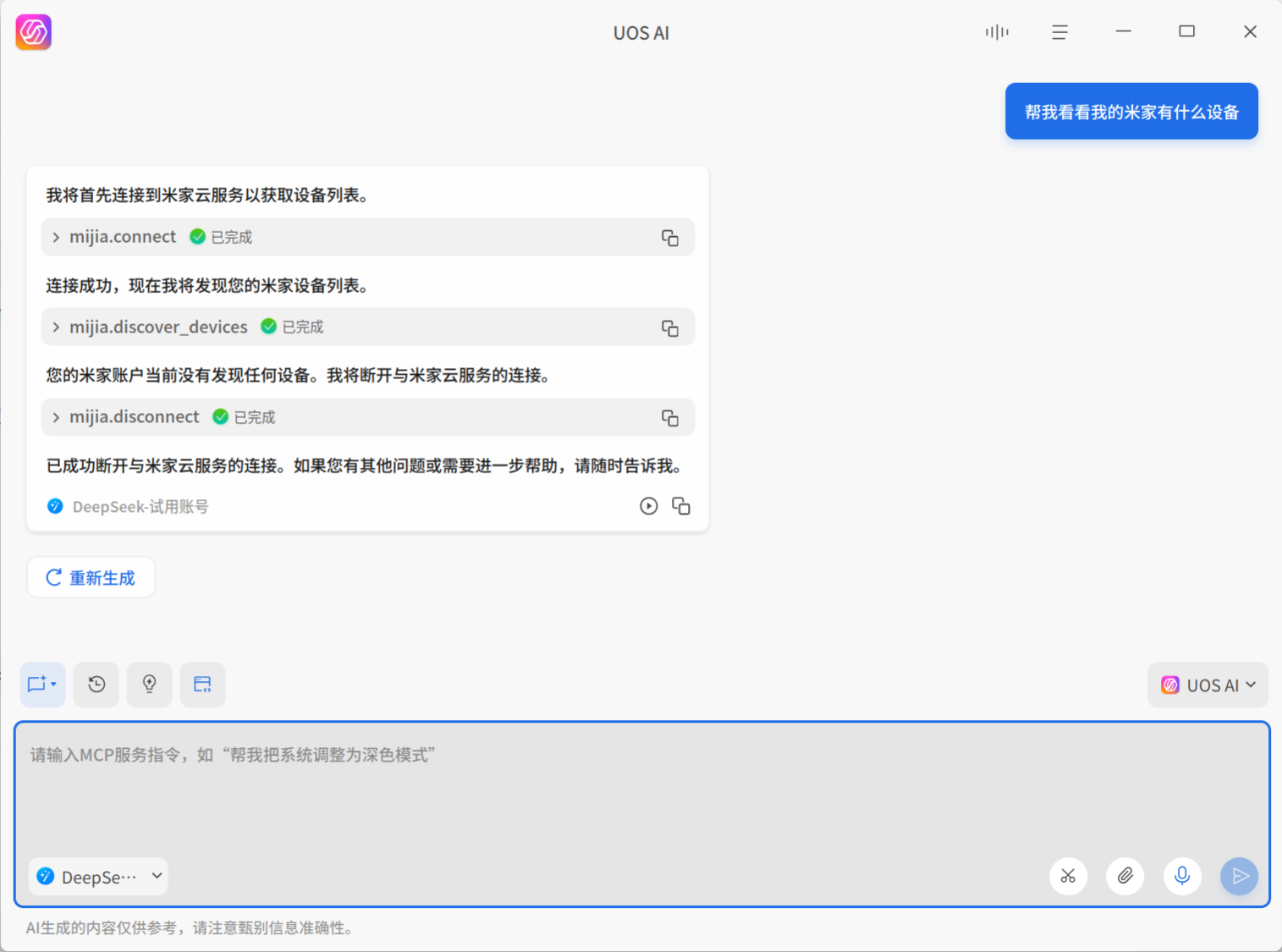Click the text 我将首先连接到米家云服务以获取设备列表
Viewport: 1282px width, 952px height.
(207, 195)
